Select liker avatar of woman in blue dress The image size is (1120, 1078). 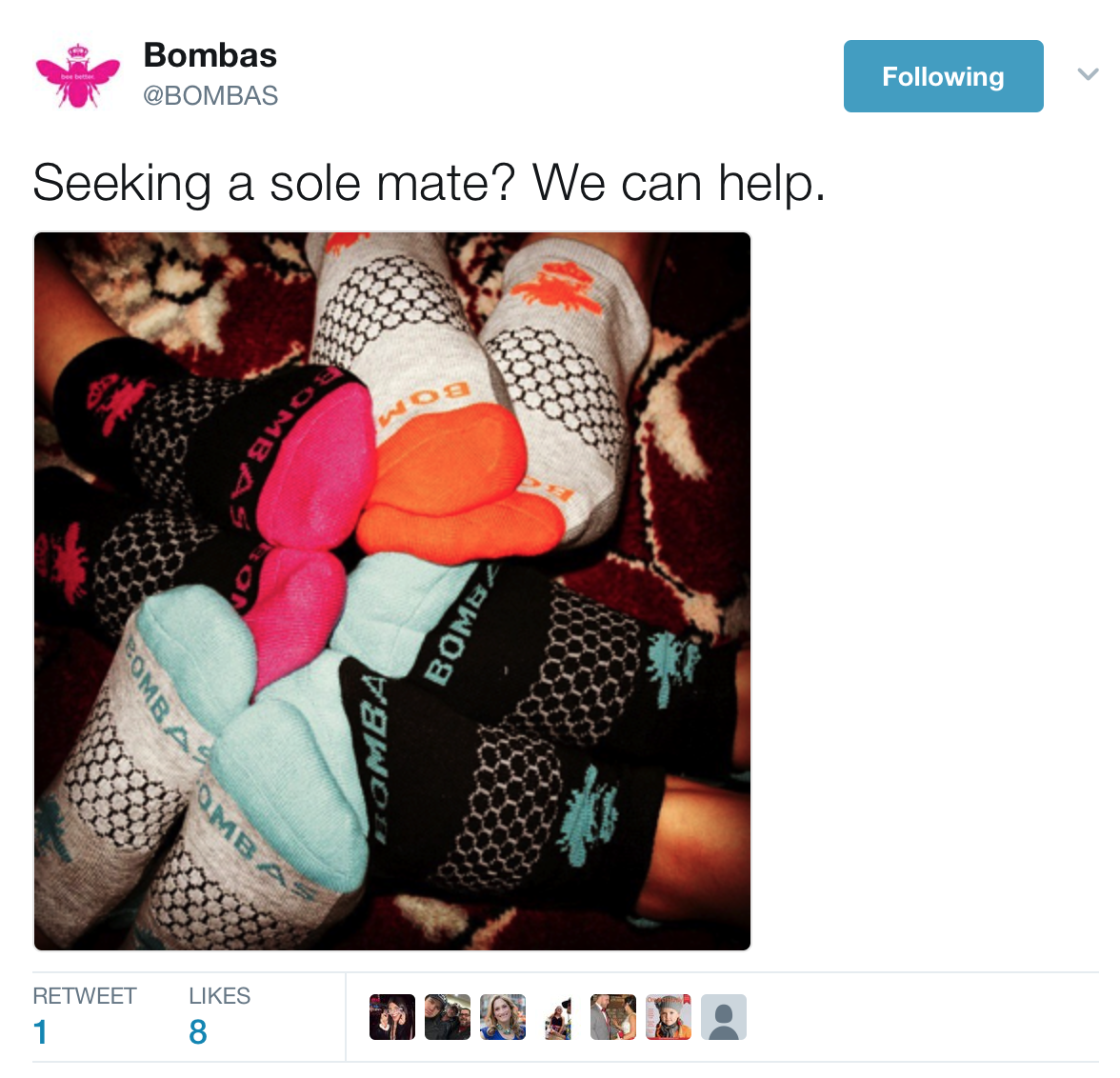click(503, 1016)
